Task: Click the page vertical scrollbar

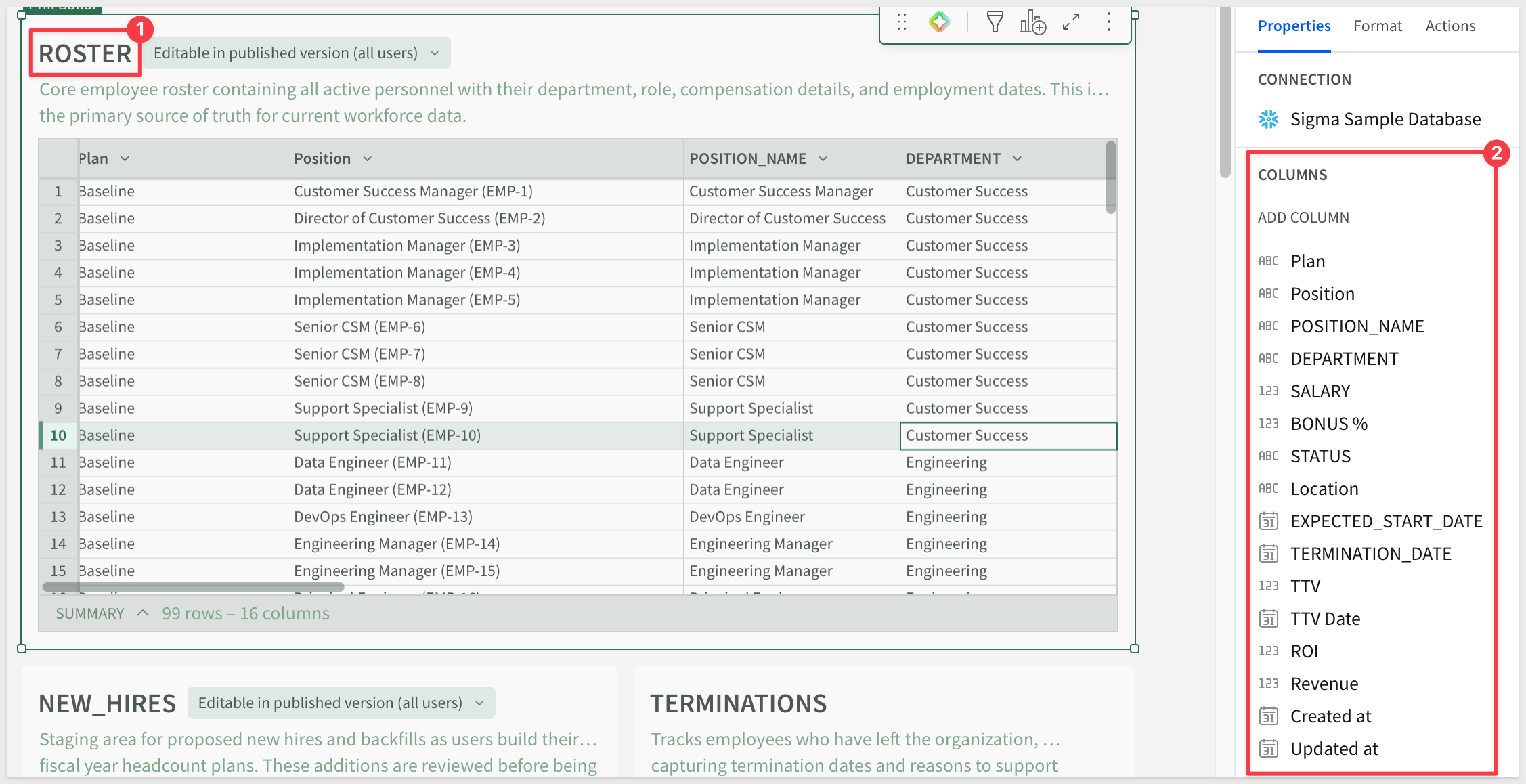Action: pos(1225,93)
